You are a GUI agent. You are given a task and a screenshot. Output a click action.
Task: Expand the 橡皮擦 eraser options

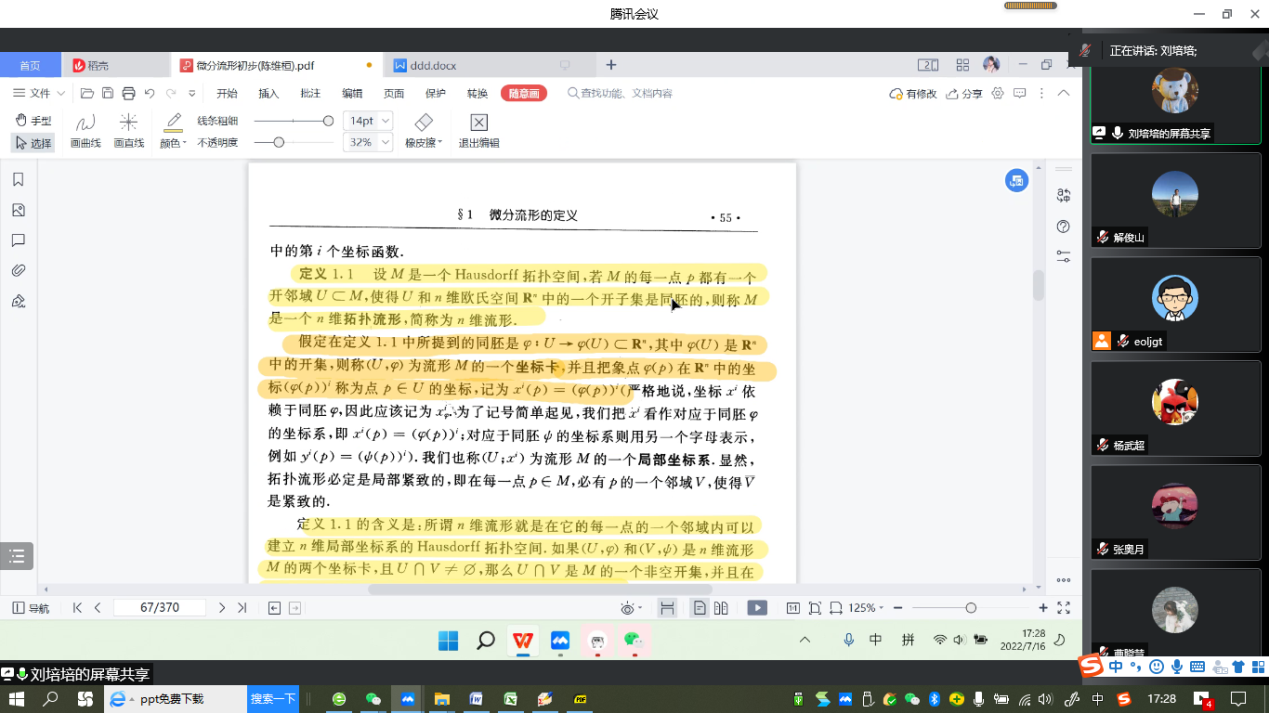pyautogui.click(x=424, y=131)
